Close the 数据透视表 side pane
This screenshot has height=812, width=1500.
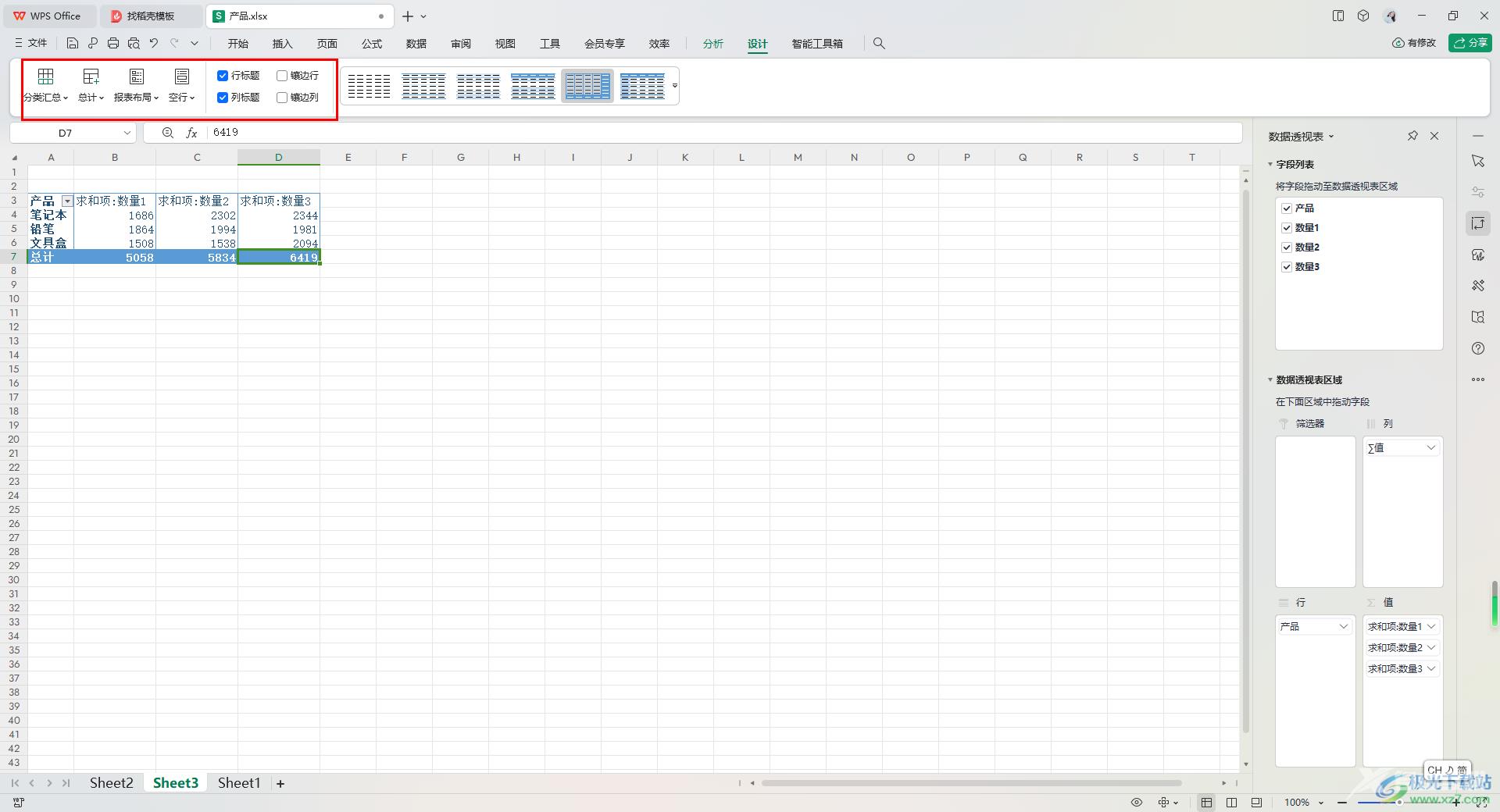1434,136
